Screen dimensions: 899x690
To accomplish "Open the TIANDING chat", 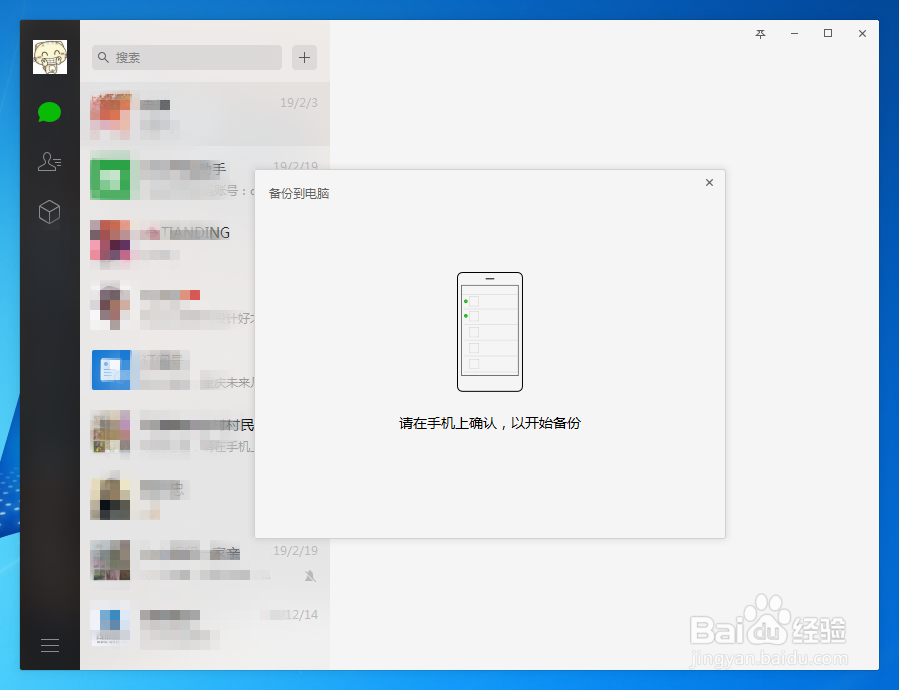I will 167,243.
